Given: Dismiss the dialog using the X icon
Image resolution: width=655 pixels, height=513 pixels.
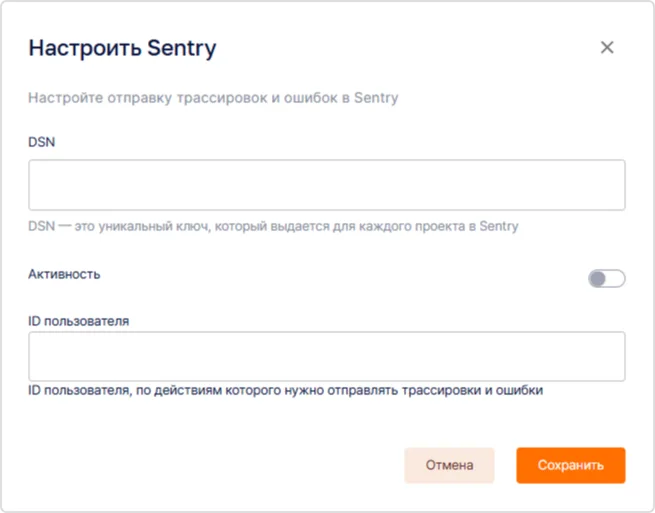Looking at the screenshot, I should click(x=607, y=47).
